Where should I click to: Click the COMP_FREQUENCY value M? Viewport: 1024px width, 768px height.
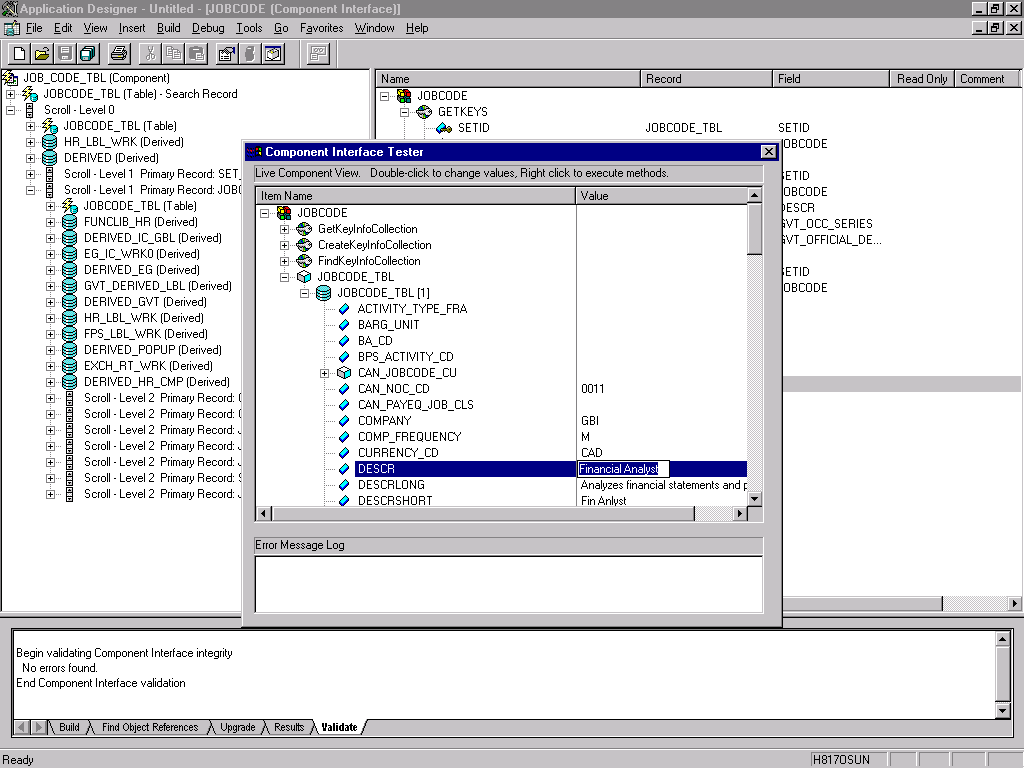click(585, 437)
